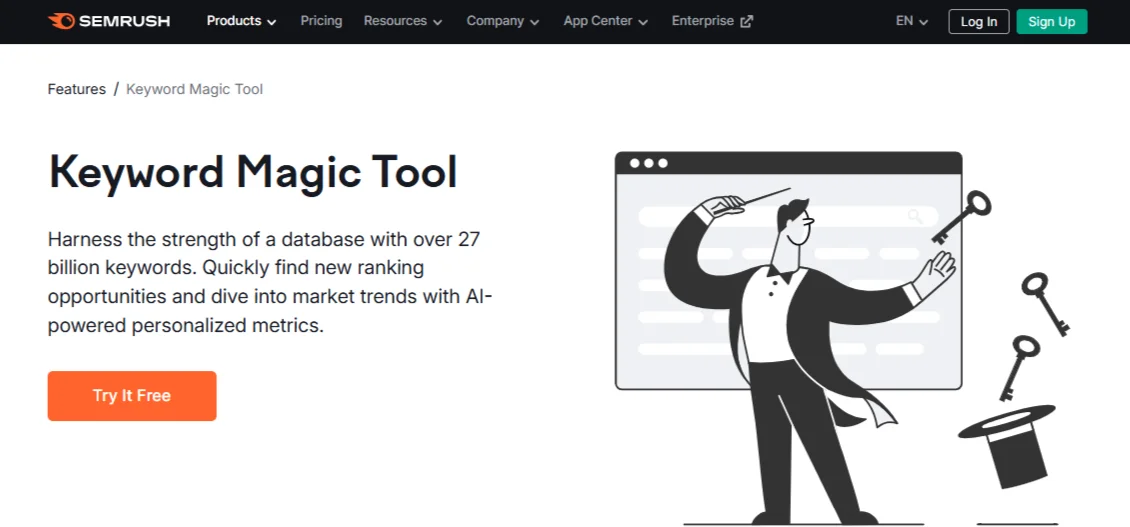Go to the Pricing page
Image resolution: width=1130 pixels, height=527 pixels.
[x=321, y=21]
